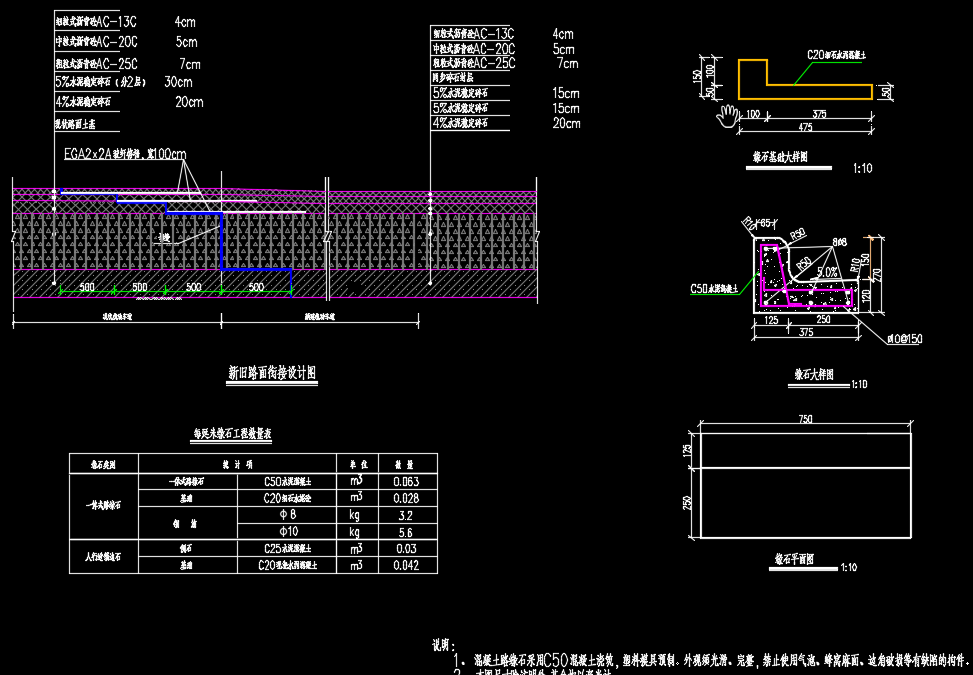This screenshot has height=675, width=973.
Task: Click the 0.03 quantity cell
Action: pos(406,548)
